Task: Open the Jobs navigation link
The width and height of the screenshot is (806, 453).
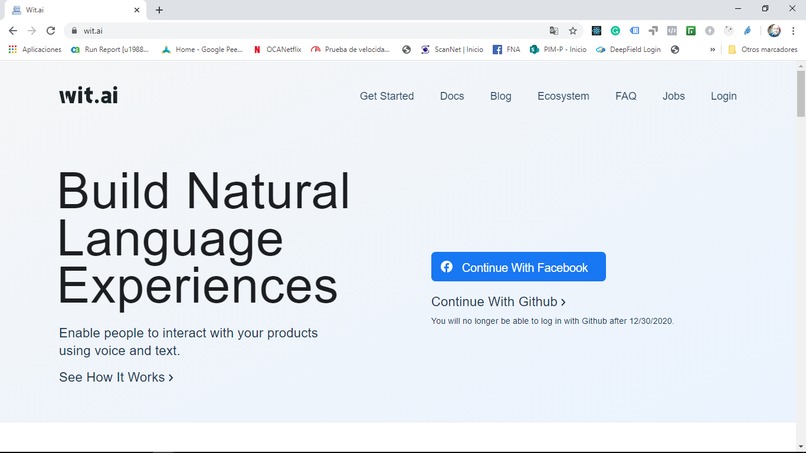Action: pos(673,96)
